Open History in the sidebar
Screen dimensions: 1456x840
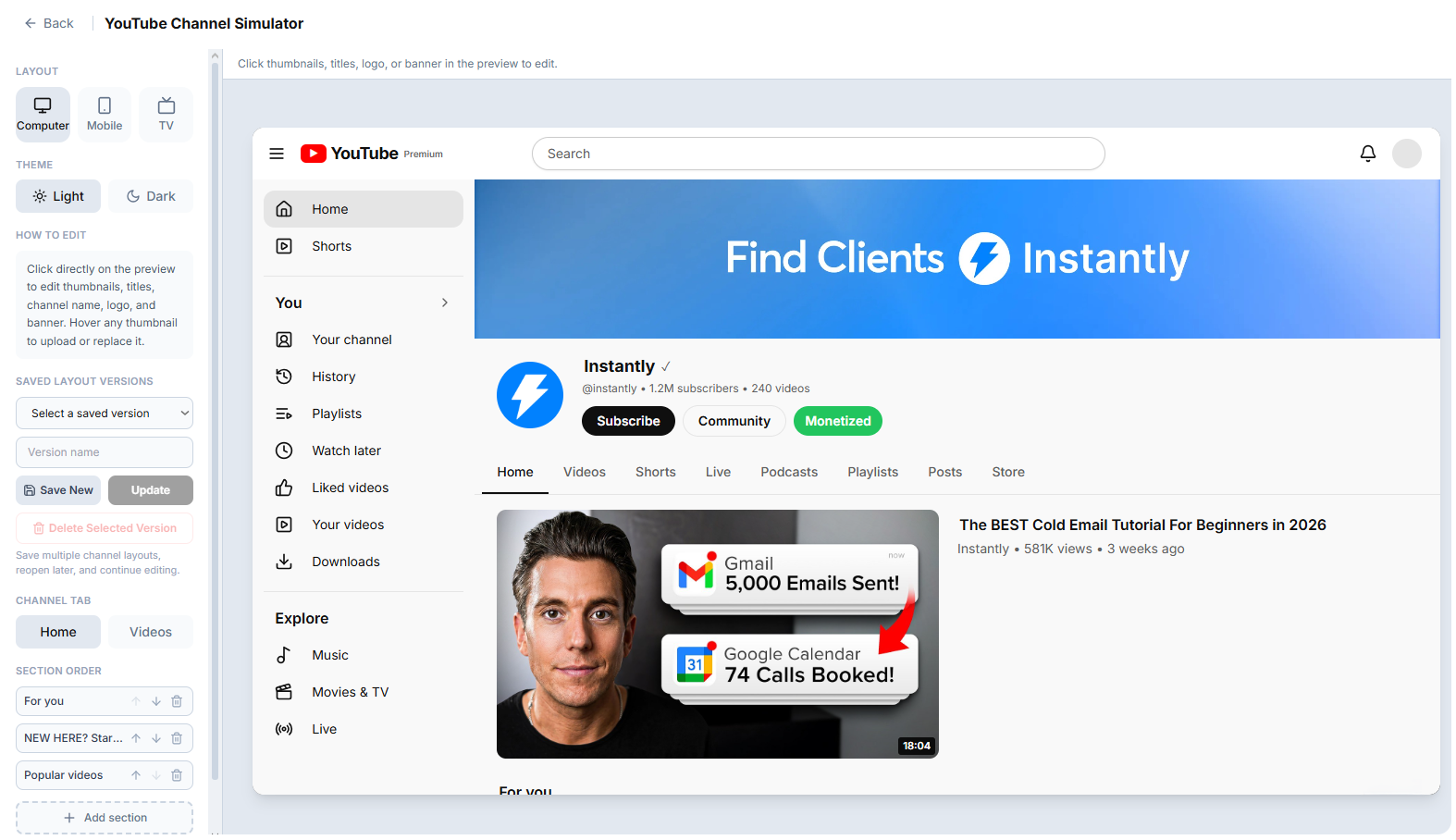tap(364, 377)
